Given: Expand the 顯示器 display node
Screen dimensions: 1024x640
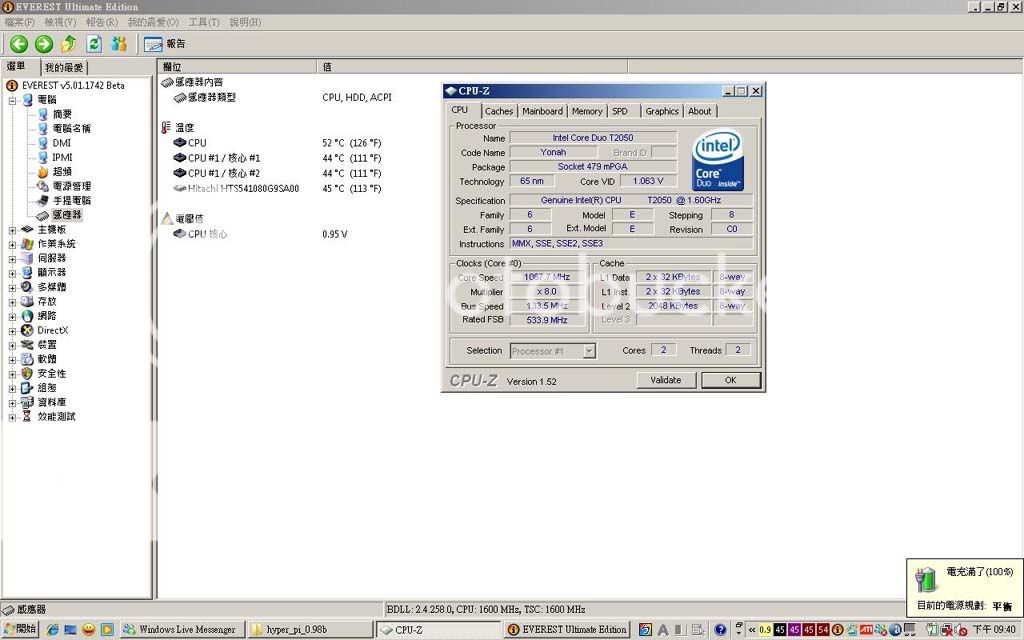Looking at the screenshot, I should pos(12,273).
